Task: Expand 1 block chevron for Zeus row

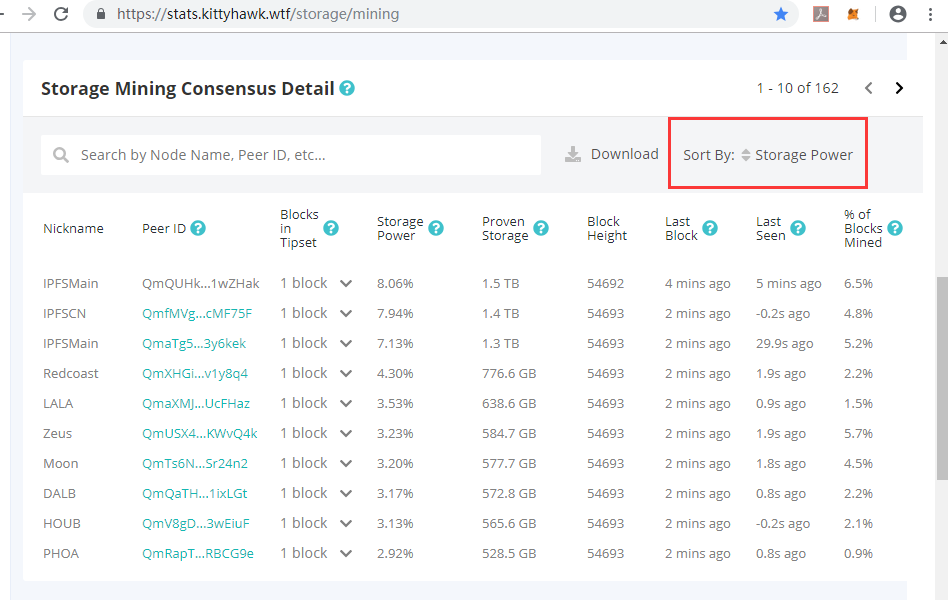Action: point(346,433)
